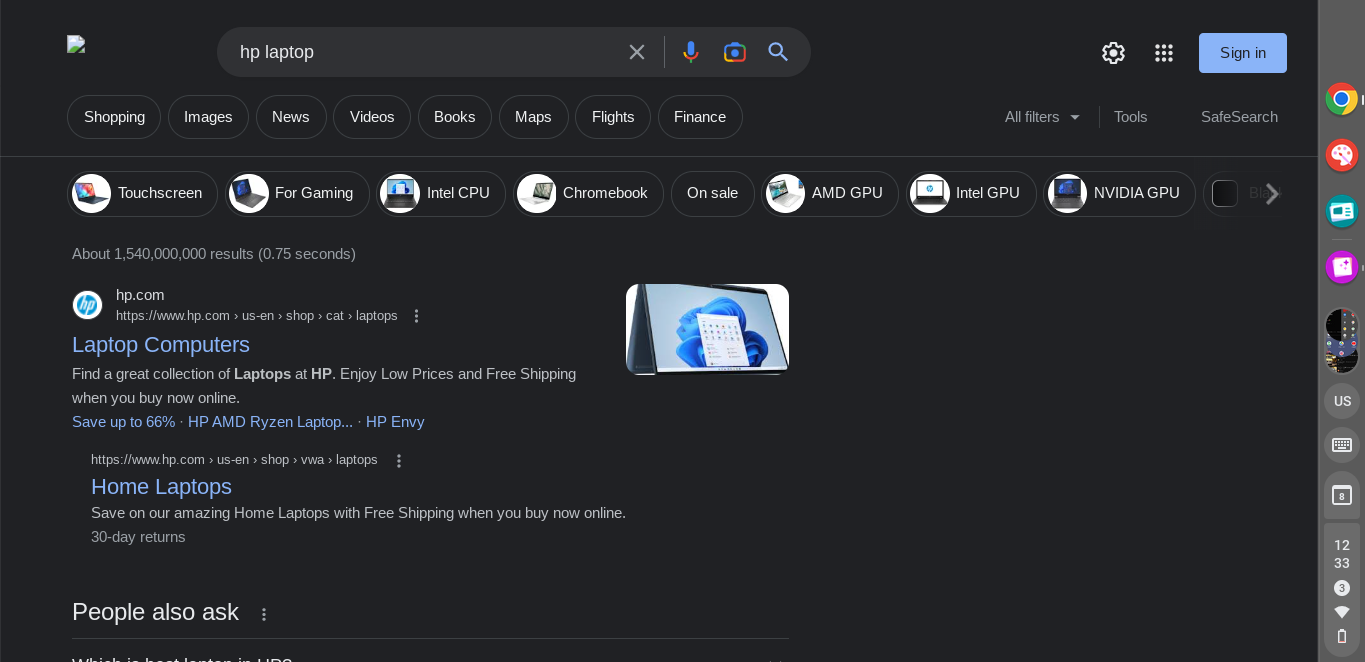
Task: Launch Chrome from the shelf
Action: [x=1342, y=99]
